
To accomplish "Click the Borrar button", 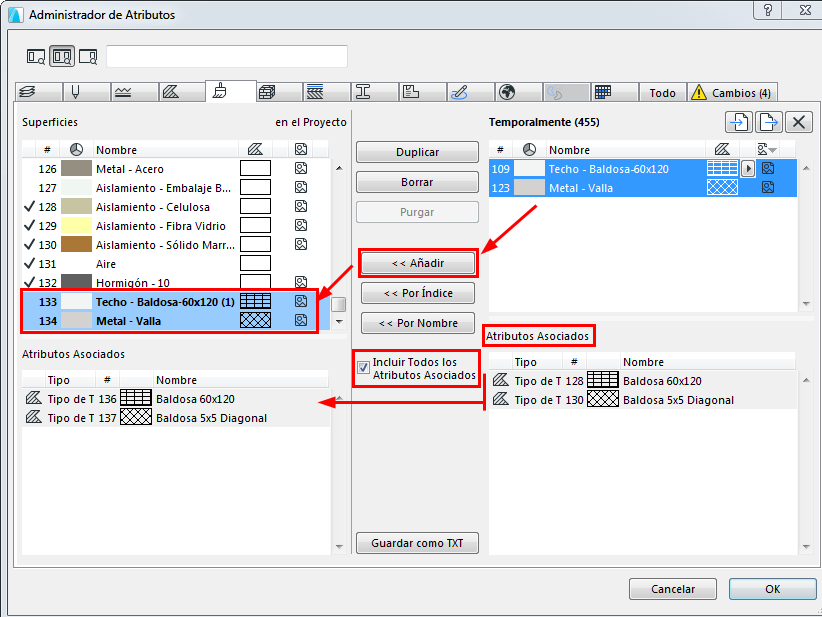I will point(417,182).
